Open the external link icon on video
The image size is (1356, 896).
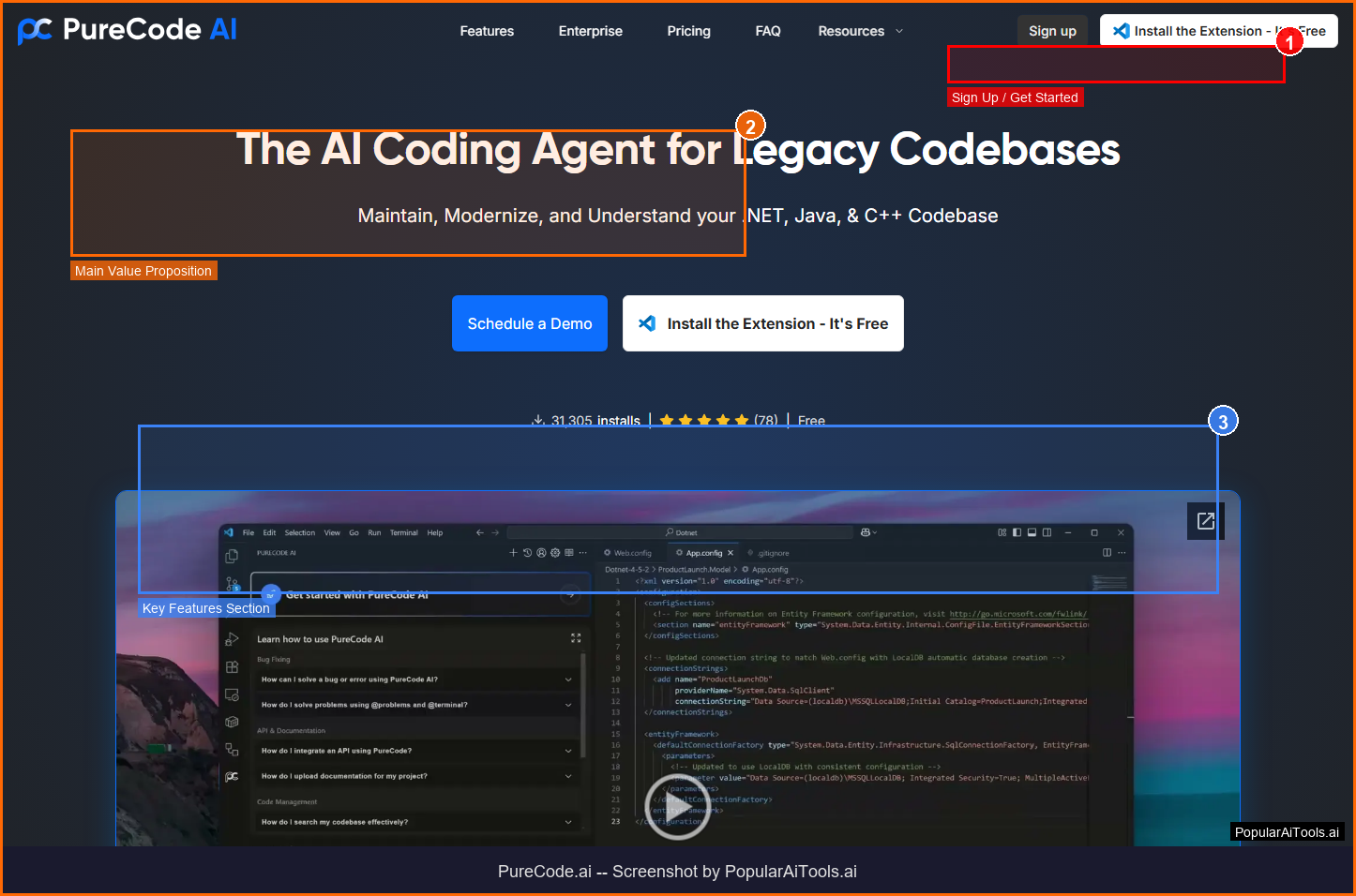point(1205,521)
